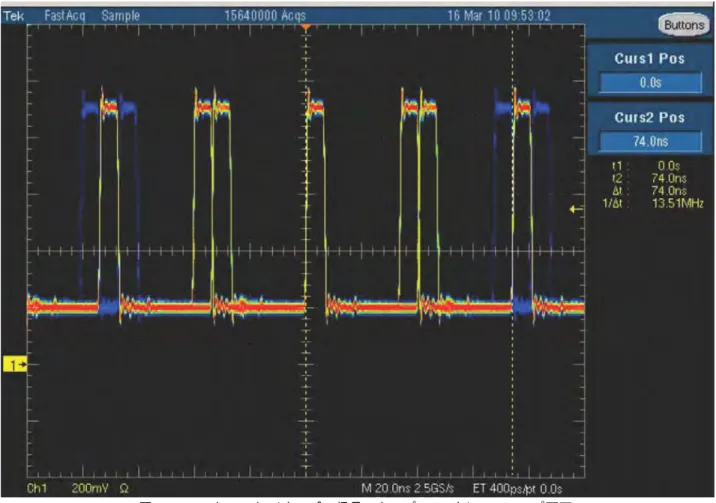
Task: Click the 1/Δt 13.51MHz readout
Action: [x=653, y=204]
